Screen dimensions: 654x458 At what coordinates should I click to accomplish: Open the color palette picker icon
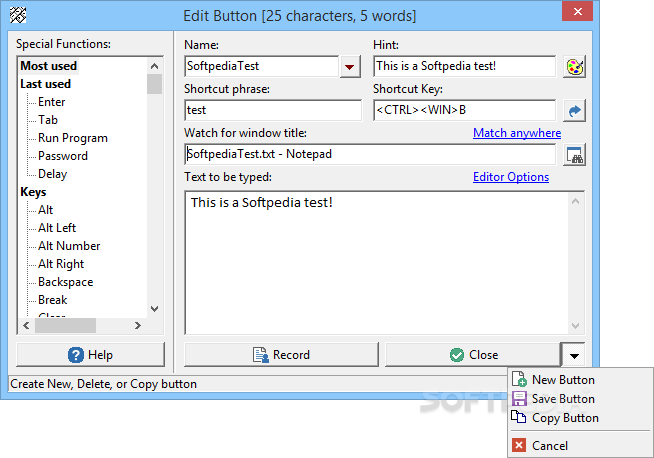click(574, 66)
